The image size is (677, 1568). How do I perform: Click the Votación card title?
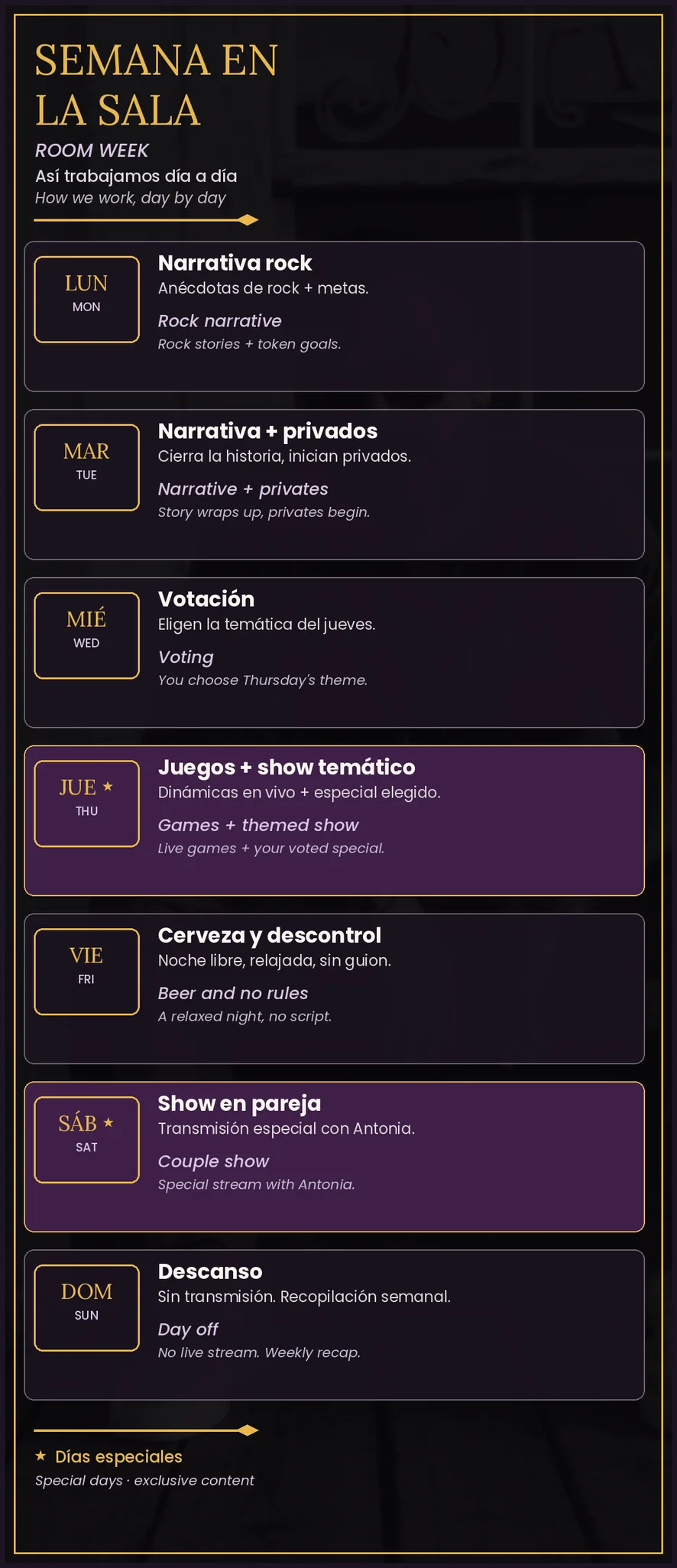(206, 599)
